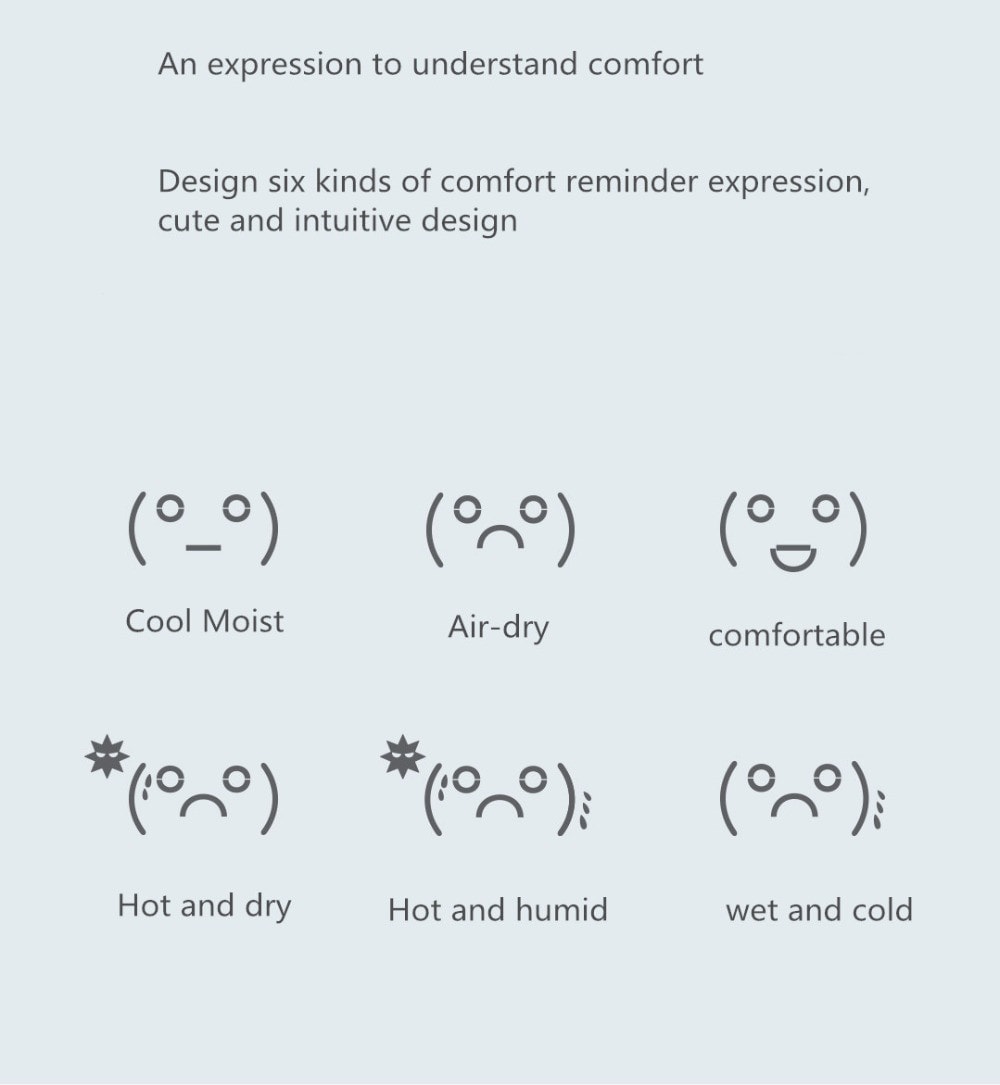Screen dimensions: 1000x1085
Task: Click the "Hot and dry" label
Action: click(204, 906)
